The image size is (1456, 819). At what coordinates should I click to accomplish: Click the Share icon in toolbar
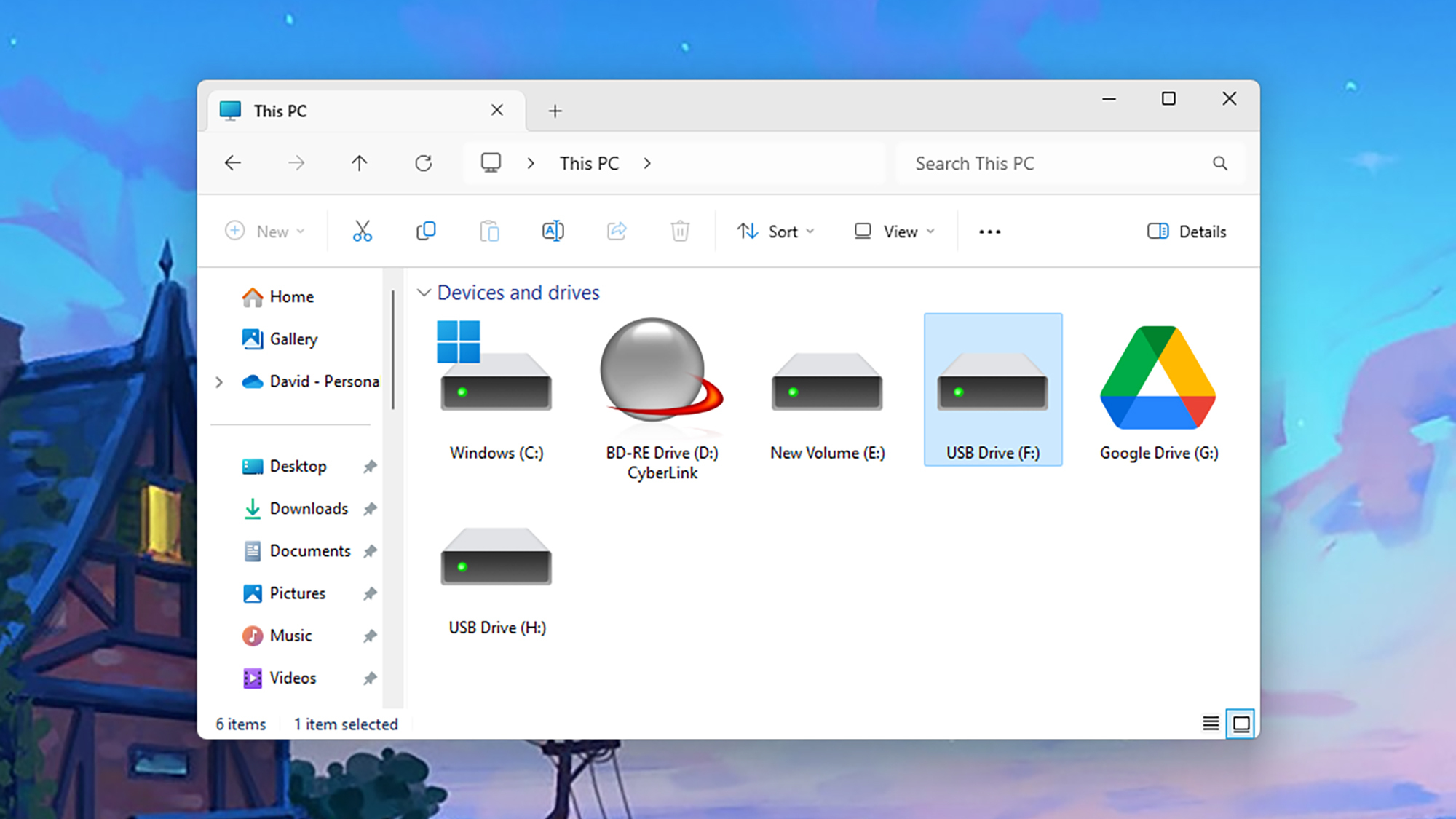[x=617, y=230]
